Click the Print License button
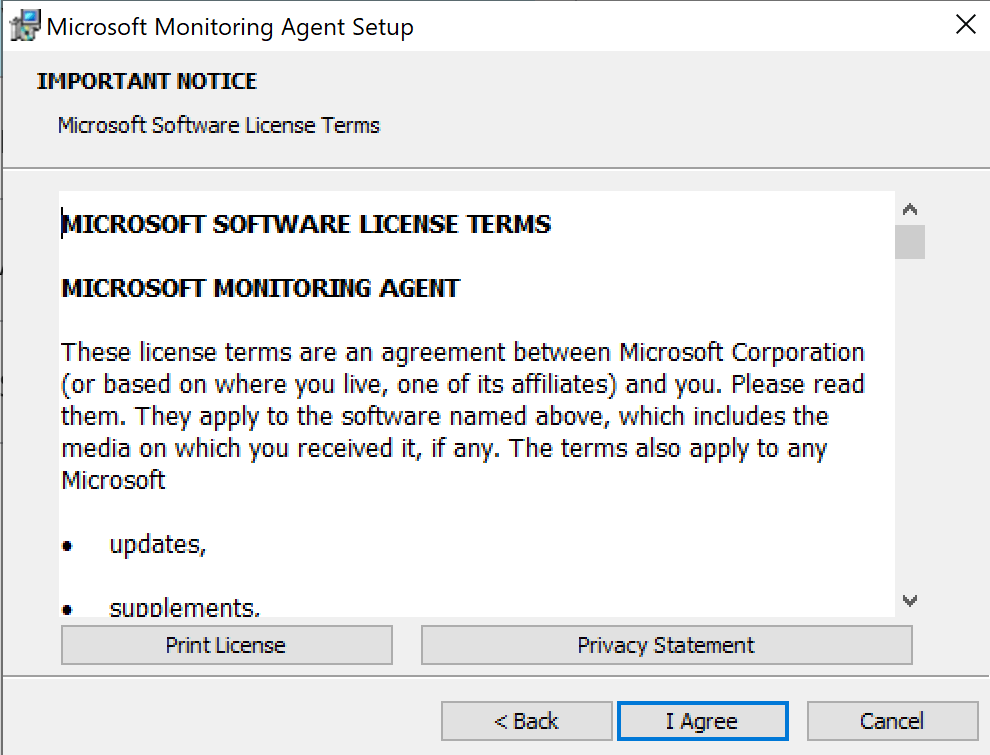The width and height of the screenshot is (990, 755). pos(226,645)
